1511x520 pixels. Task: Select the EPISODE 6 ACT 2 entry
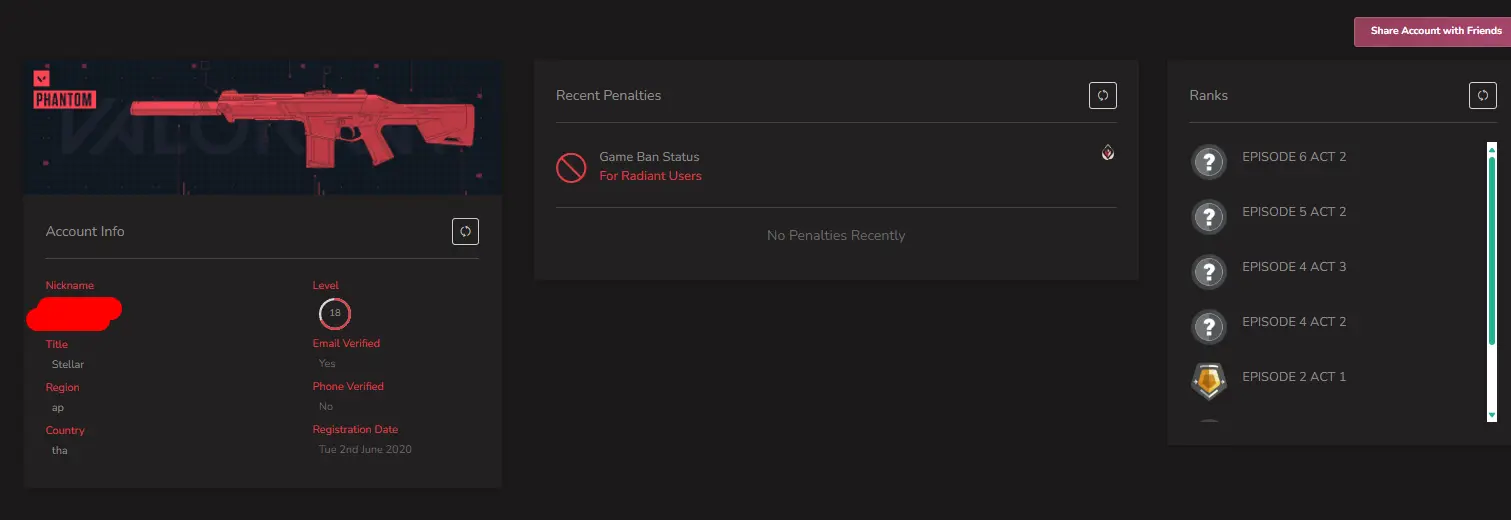pos(1294,157)
